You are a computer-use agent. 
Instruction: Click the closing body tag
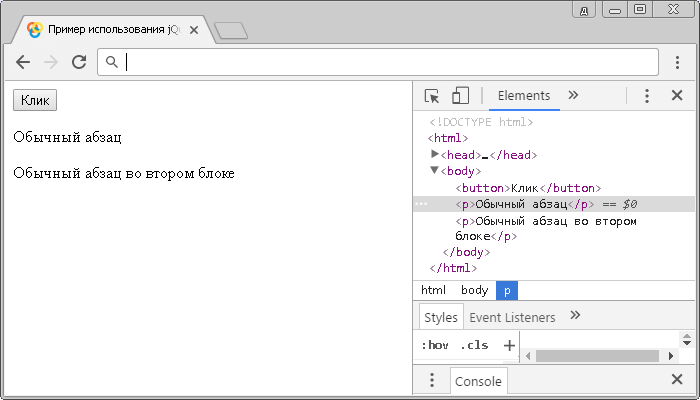point(466,252)
